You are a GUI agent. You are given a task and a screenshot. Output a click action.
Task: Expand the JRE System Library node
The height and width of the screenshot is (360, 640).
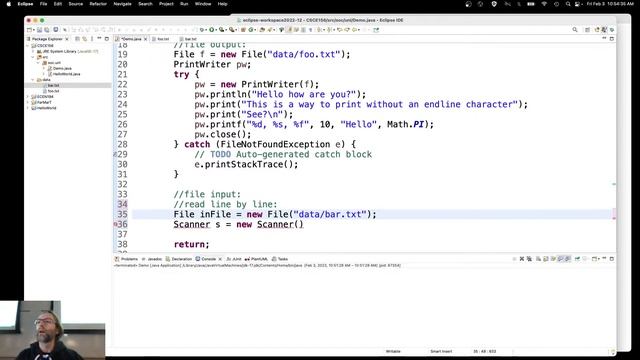point(33,51)
